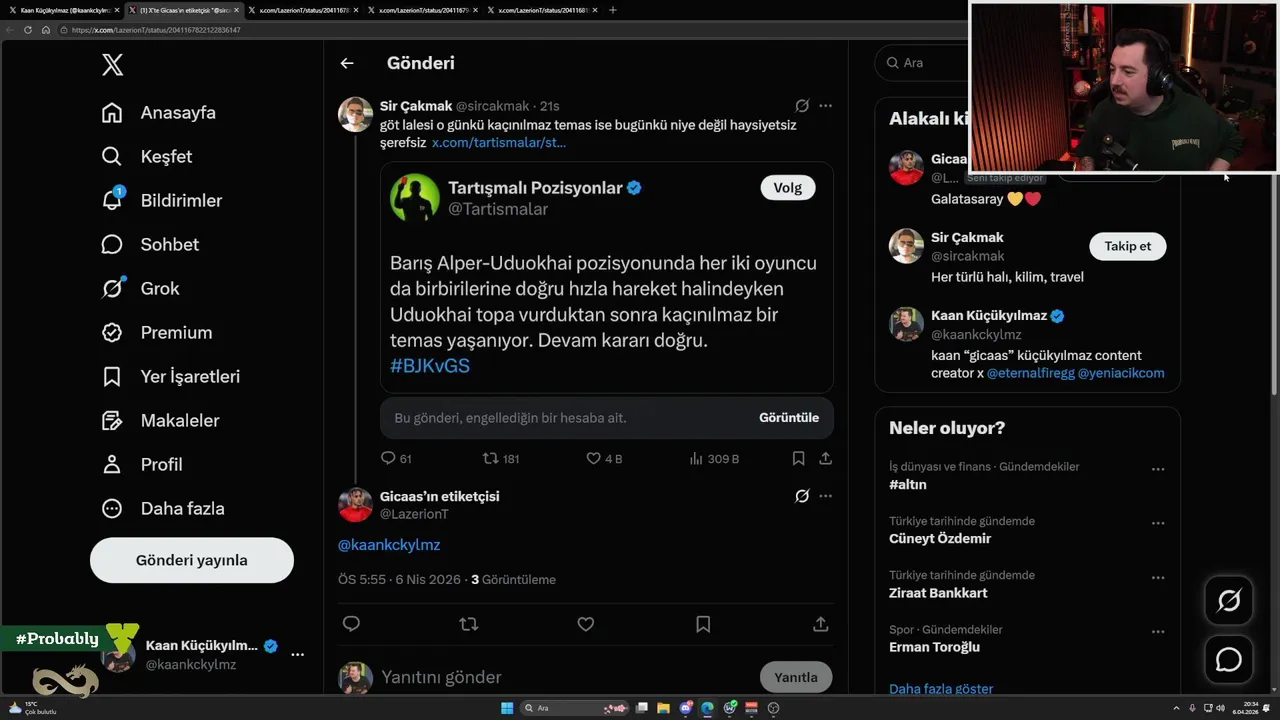The image size is (1280, 720).
Task: Click Grok icon on Sir Çakmak's post
Action: click(x=802, y=106)
